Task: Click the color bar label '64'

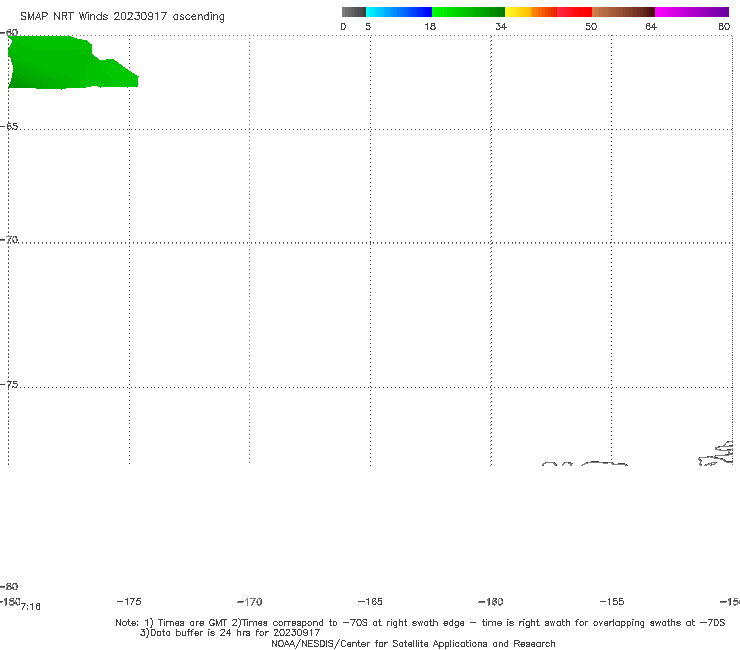Action: (651, 26)
